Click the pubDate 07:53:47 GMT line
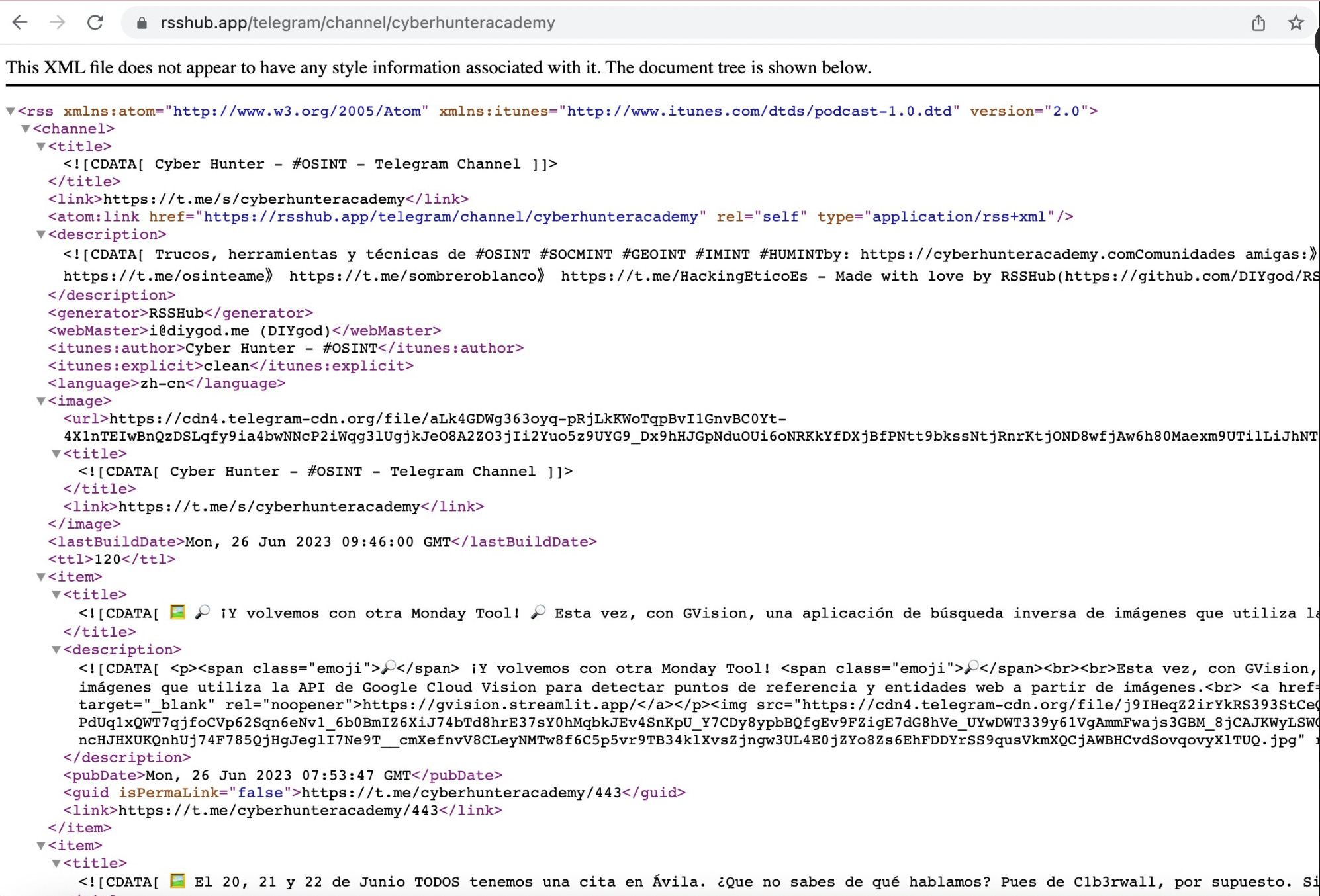Screen dimensions: 1320x896 coord(283,776)
